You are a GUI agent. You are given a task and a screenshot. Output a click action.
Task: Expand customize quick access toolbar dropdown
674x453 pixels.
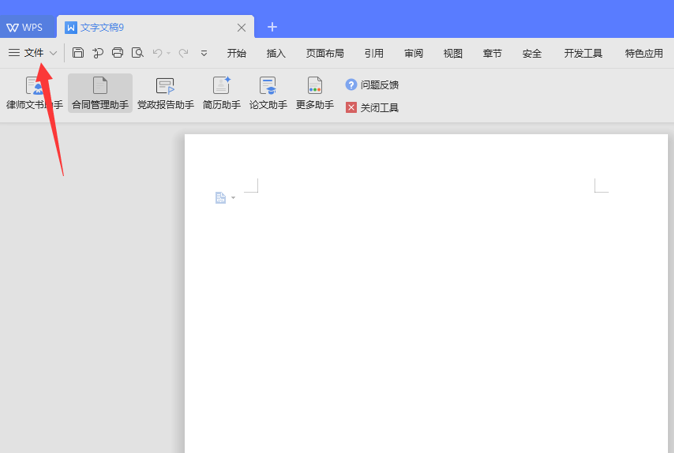(204, 53)
